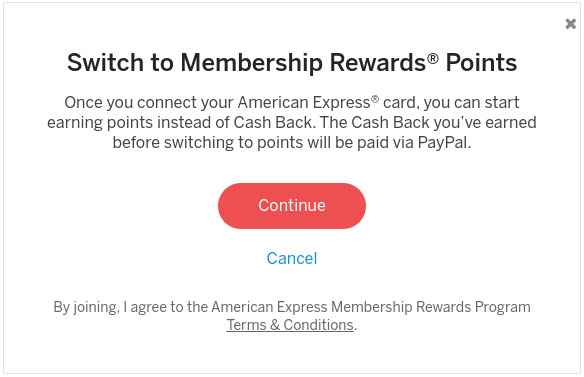Open the Terms & Conditions link
Viewport: 584px width, 377px height.
[x=290, y=325]
